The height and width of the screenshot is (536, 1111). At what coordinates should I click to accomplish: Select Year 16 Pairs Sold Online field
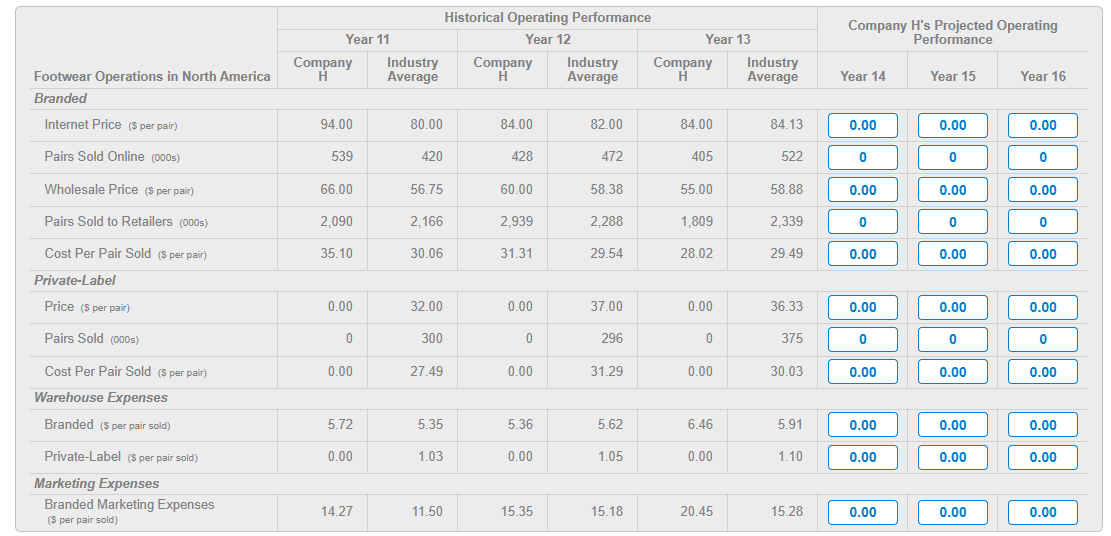(1042, 157)
